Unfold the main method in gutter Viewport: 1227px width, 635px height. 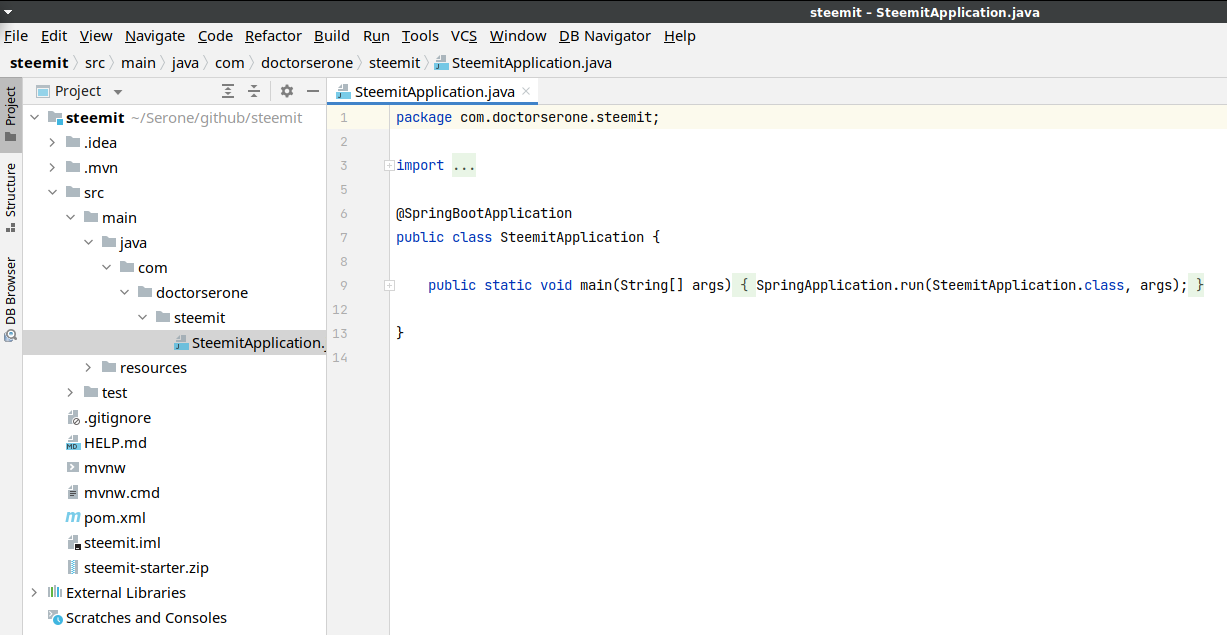point(389,286)
